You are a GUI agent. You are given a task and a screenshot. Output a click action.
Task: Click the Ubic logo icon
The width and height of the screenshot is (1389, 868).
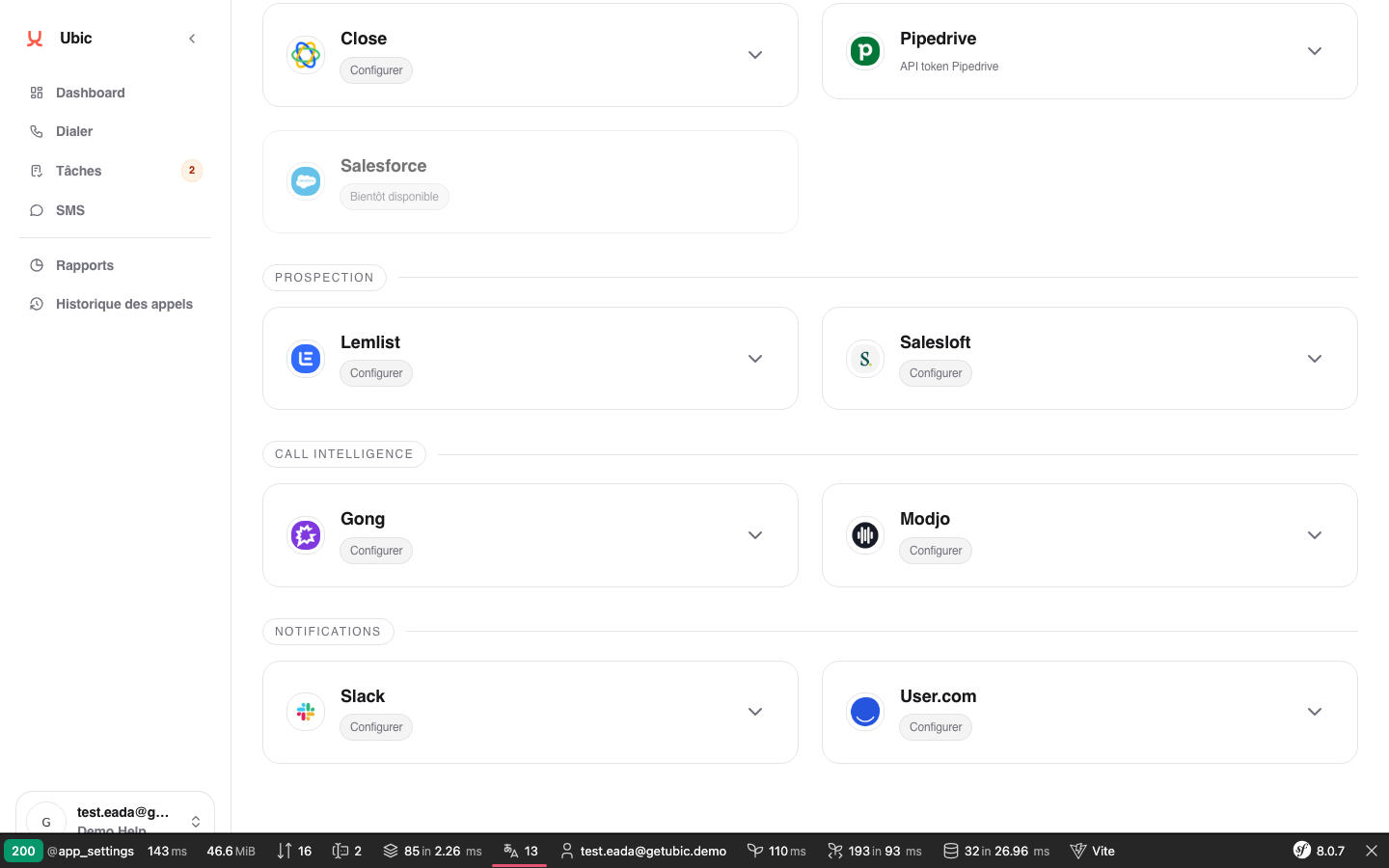(35, 39)
